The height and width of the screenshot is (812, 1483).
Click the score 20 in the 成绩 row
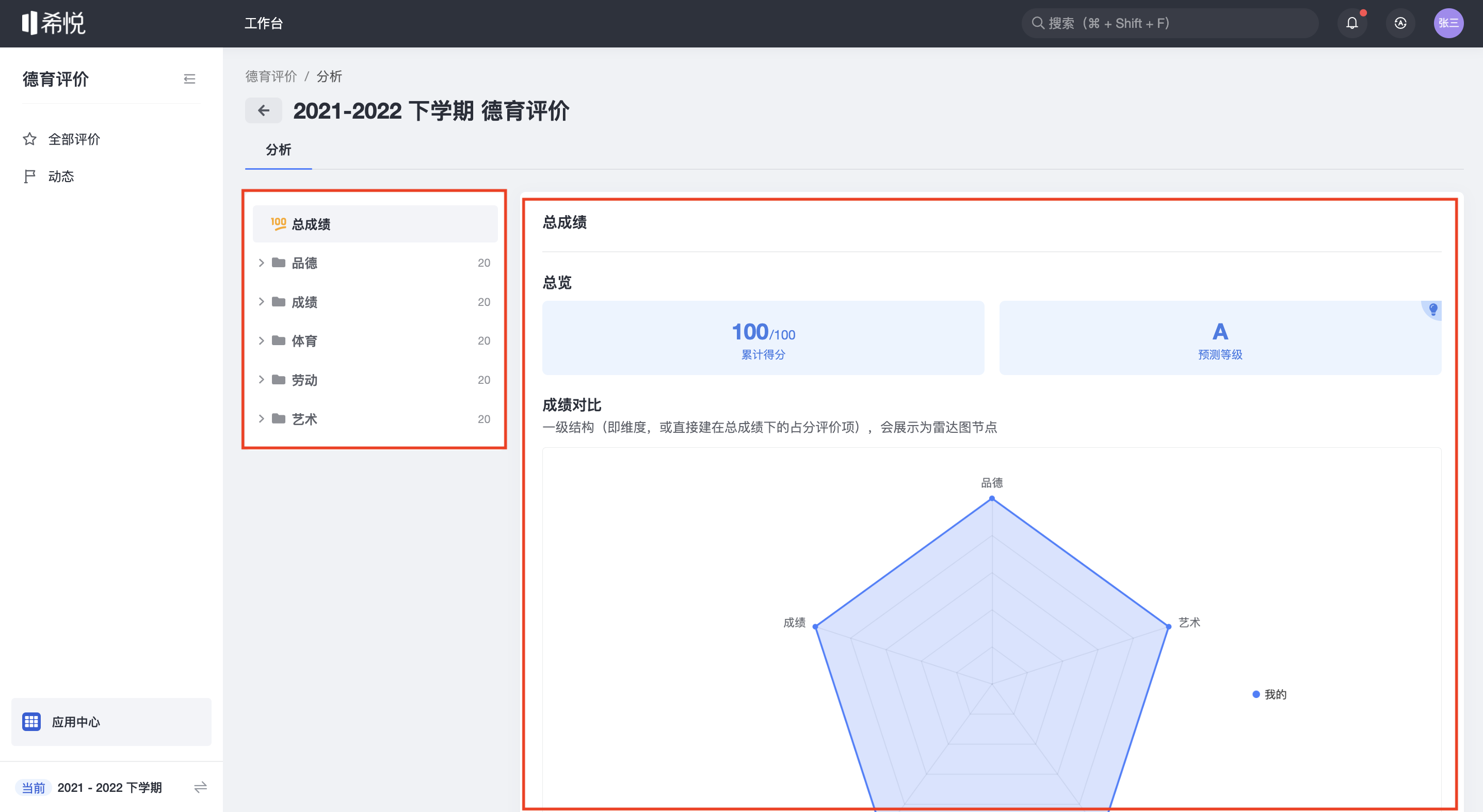click(x=483, y=302)
